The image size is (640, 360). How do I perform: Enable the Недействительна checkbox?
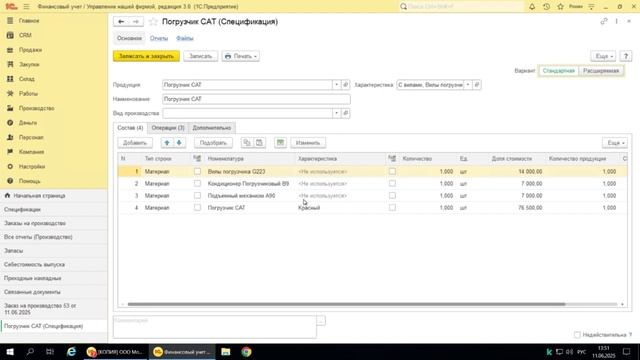(x=577, y=335)
